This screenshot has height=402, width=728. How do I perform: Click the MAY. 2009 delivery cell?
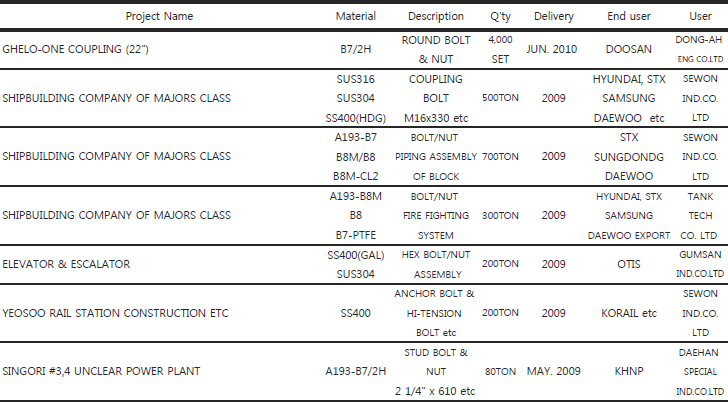click(553, 371)
